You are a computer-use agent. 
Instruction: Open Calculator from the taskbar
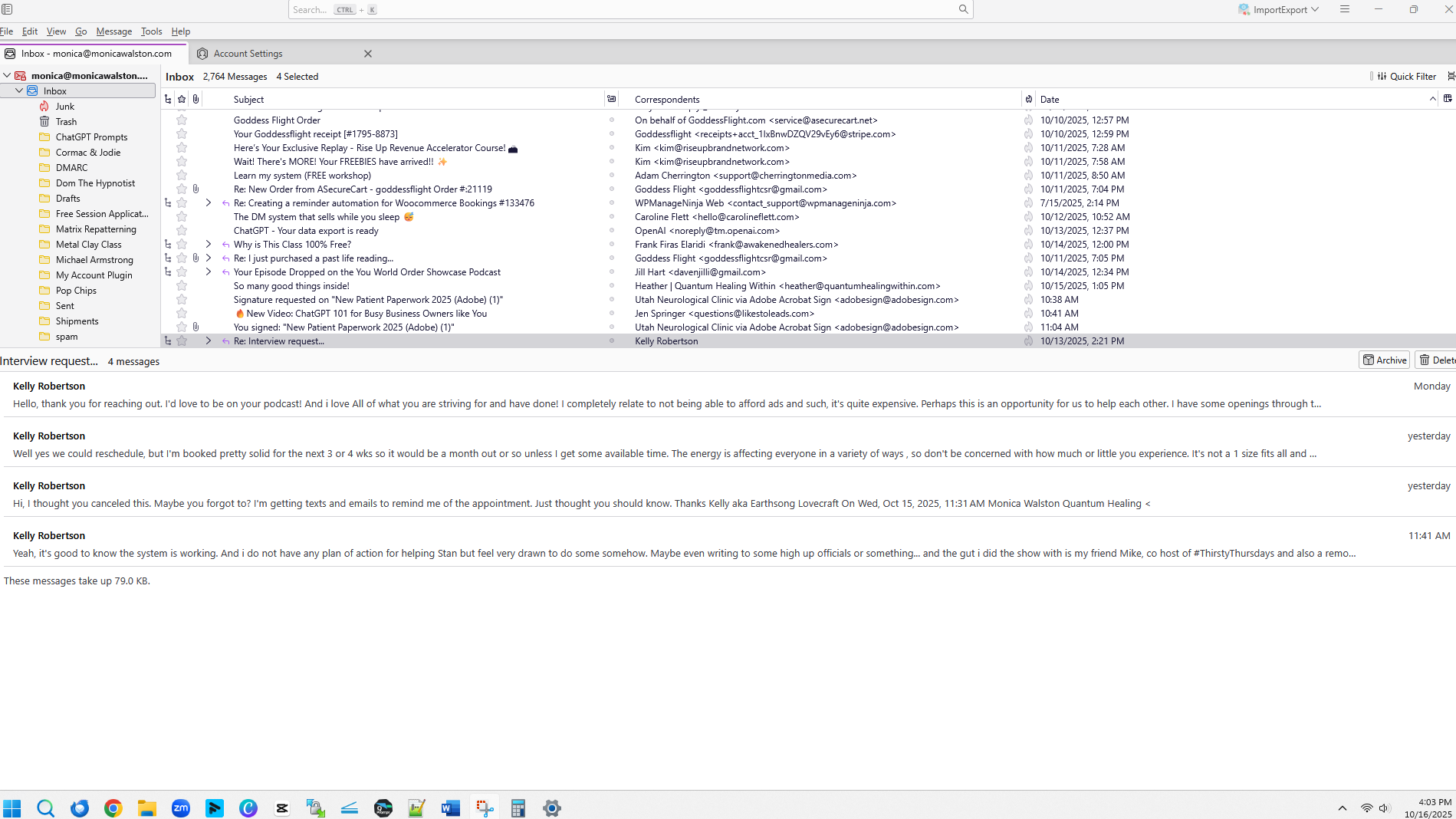click(x=518, y=807)
